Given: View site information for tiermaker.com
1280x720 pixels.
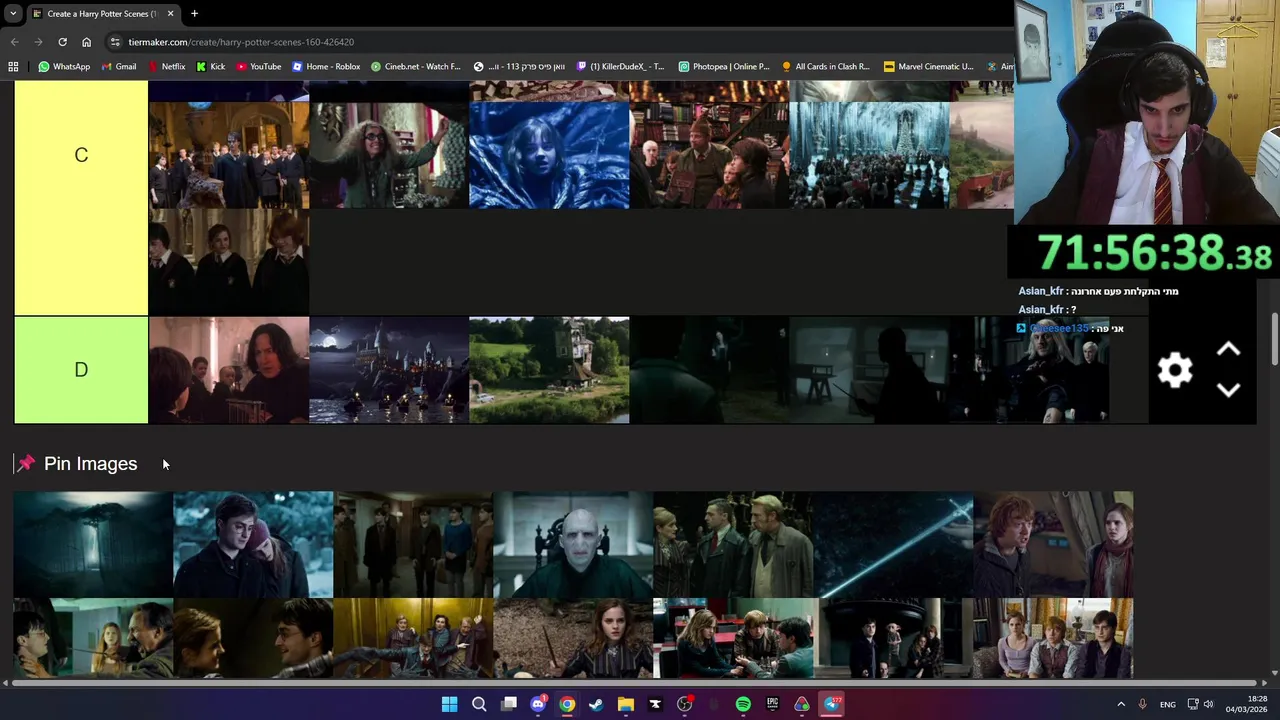Looking at the screenshot, I should pyautogui.click(x=115, y=42).
